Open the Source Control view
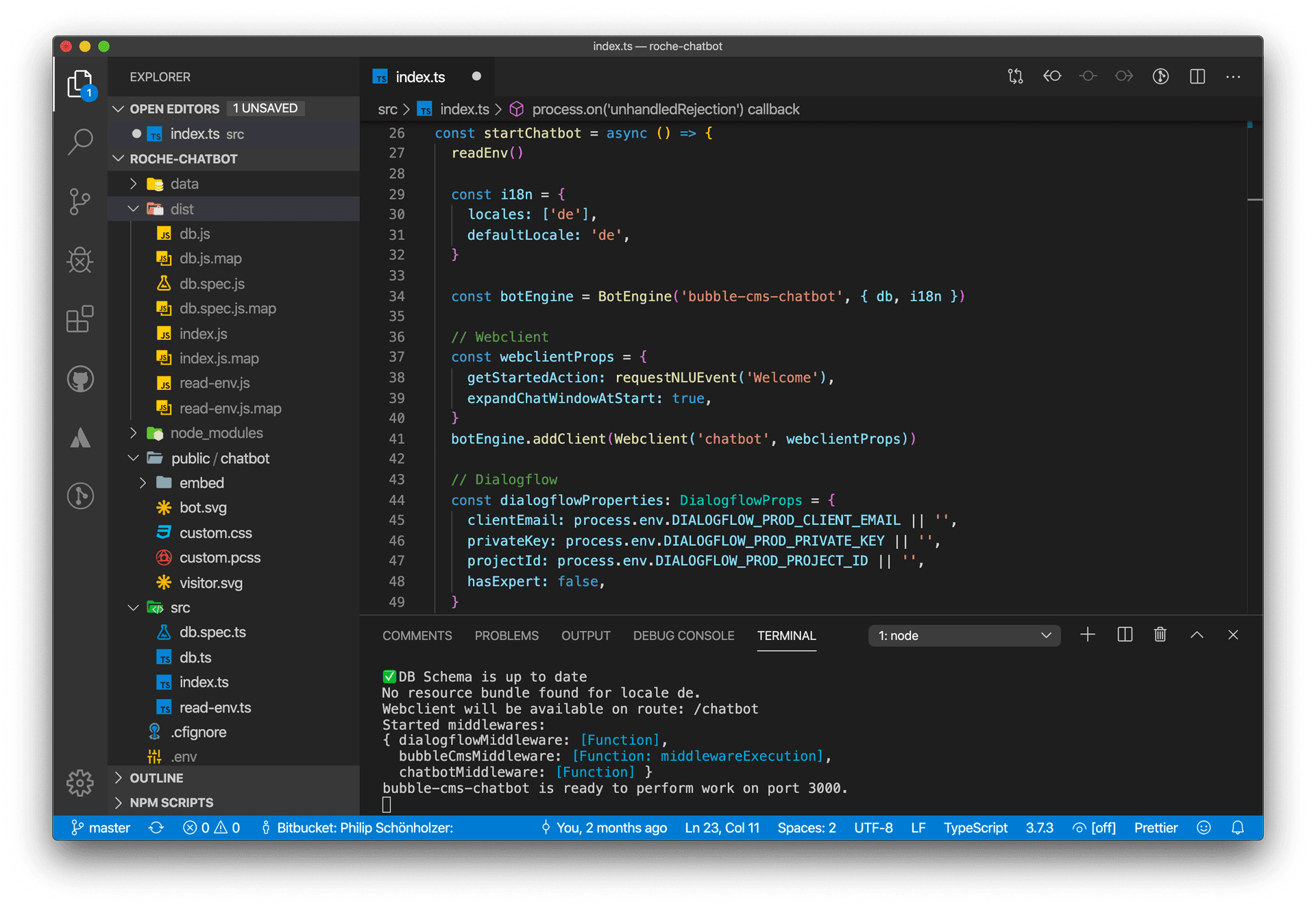Screen dimensions: 1316x910 pos(80,201)
